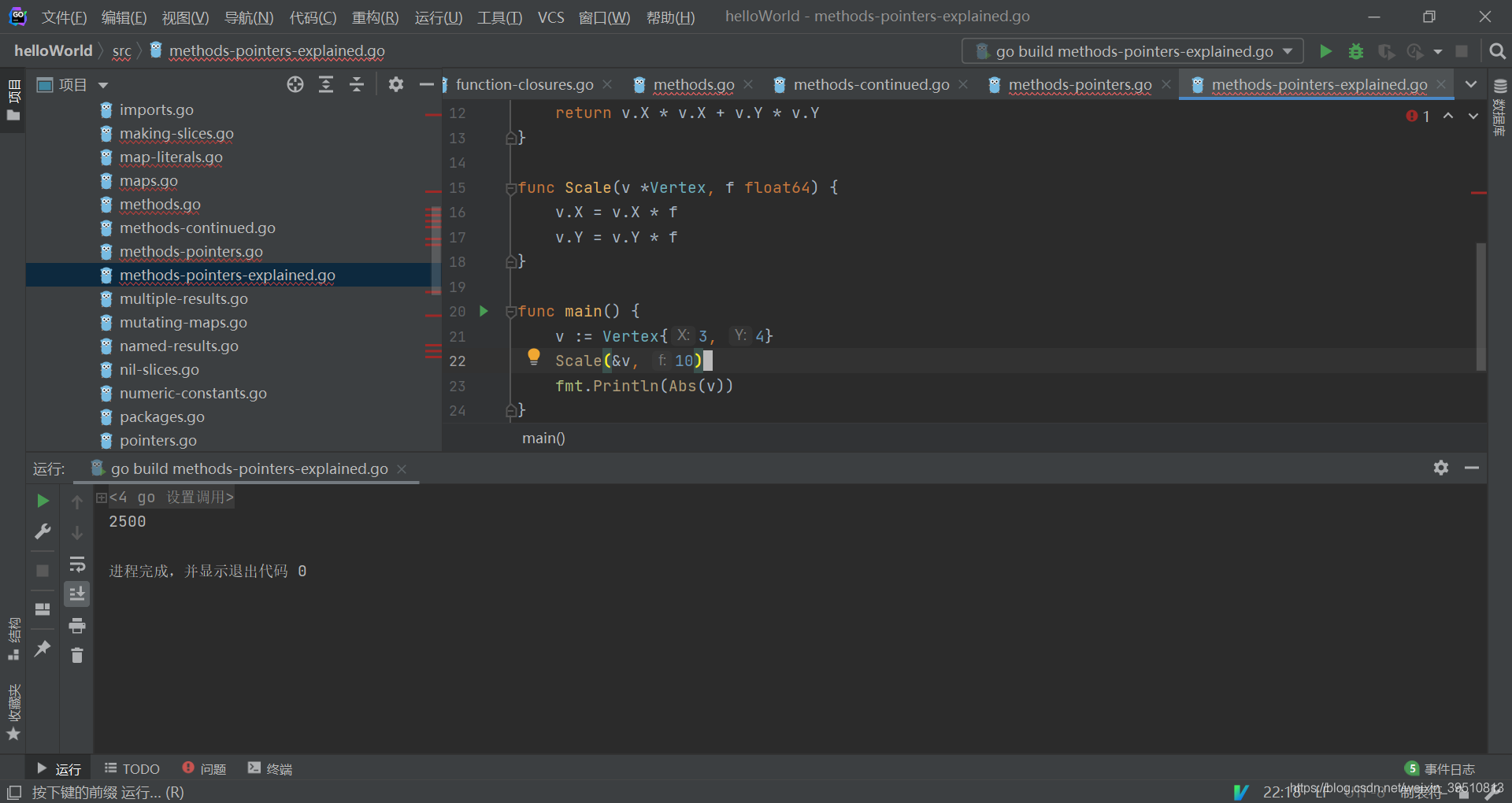Fold the main function at line 20

(511, 312)
